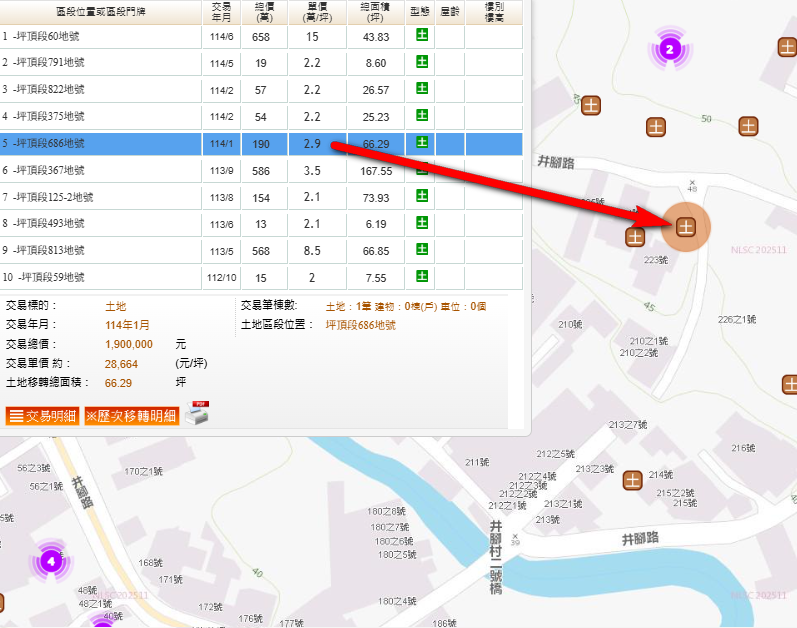The height and width of the screenshot is (628, 797).
Task: Click the 總面積(坪) column header
Action: tap(376, 12)
